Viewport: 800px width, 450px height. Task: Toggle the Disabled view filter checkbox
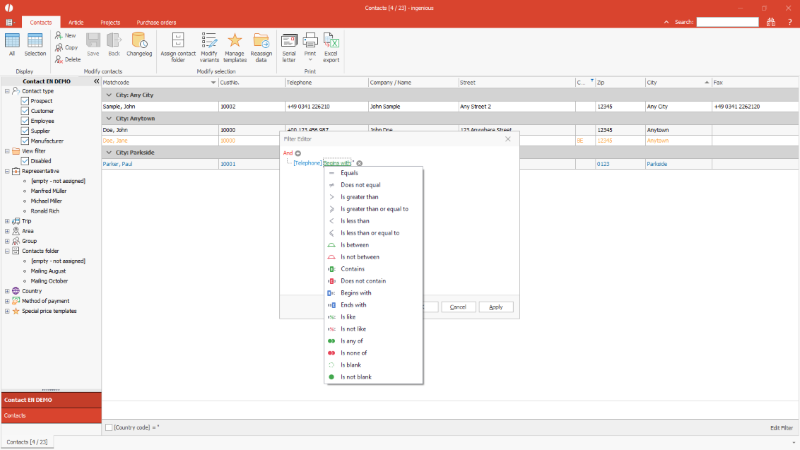click(25, 160)
